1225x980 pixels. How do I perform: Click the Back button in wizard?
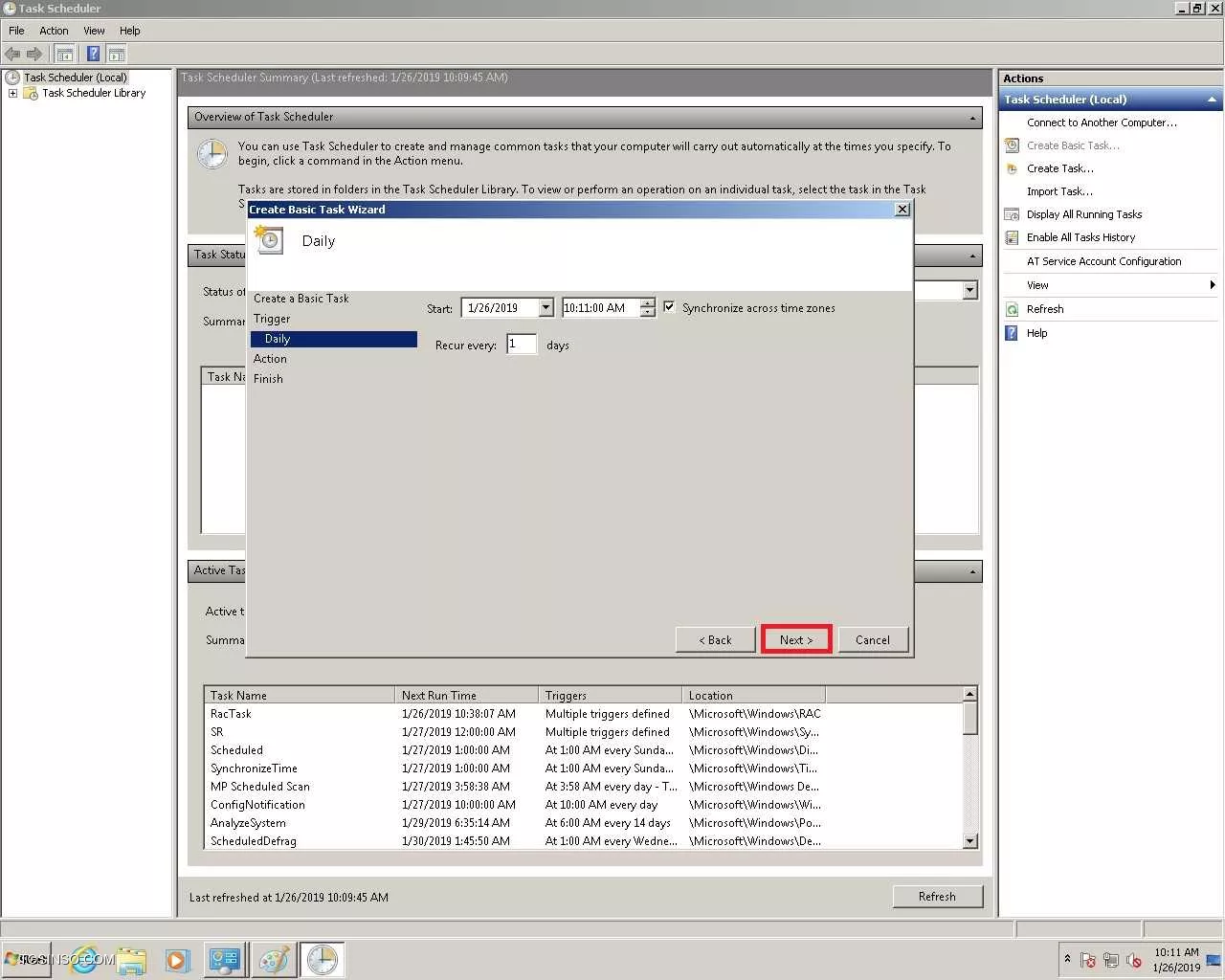coord(715,639)
